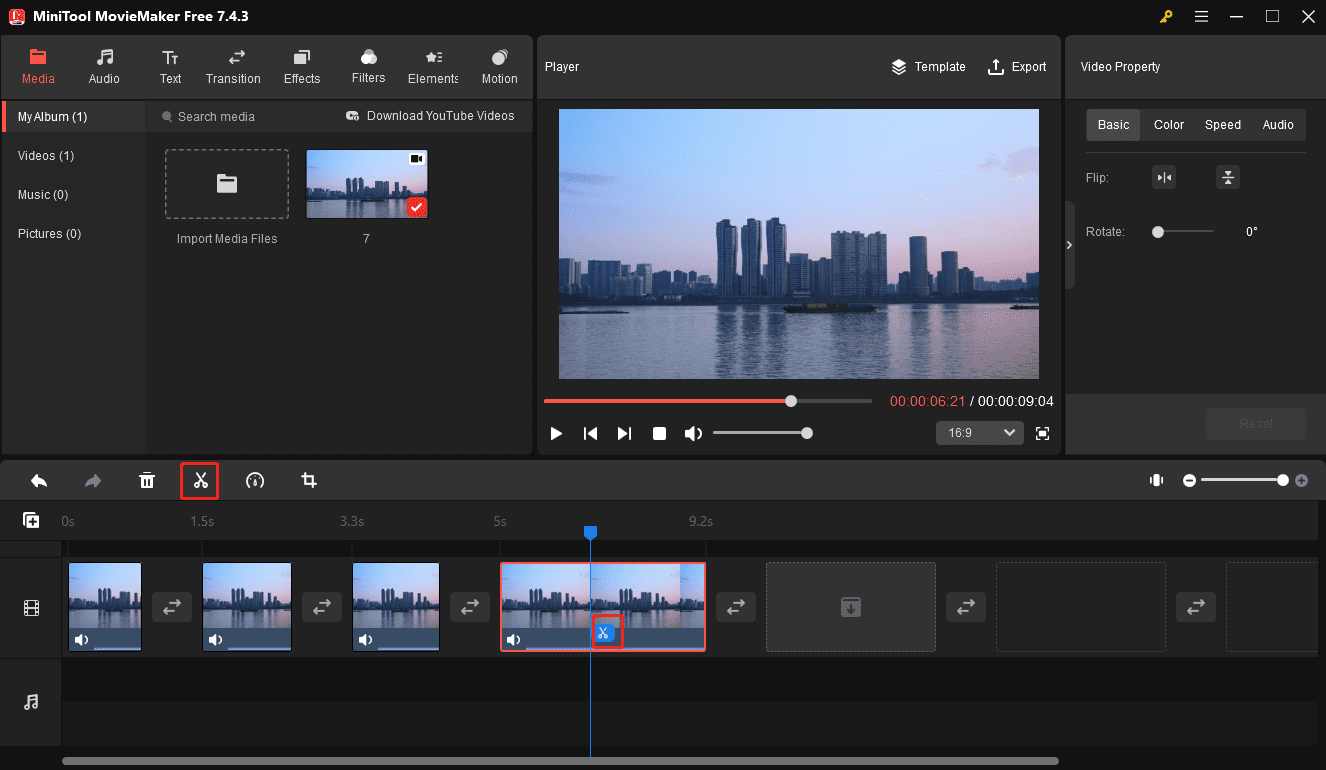Screen dimensions: 1326x770
Task: Play the video preview
Action: [556, 433]
